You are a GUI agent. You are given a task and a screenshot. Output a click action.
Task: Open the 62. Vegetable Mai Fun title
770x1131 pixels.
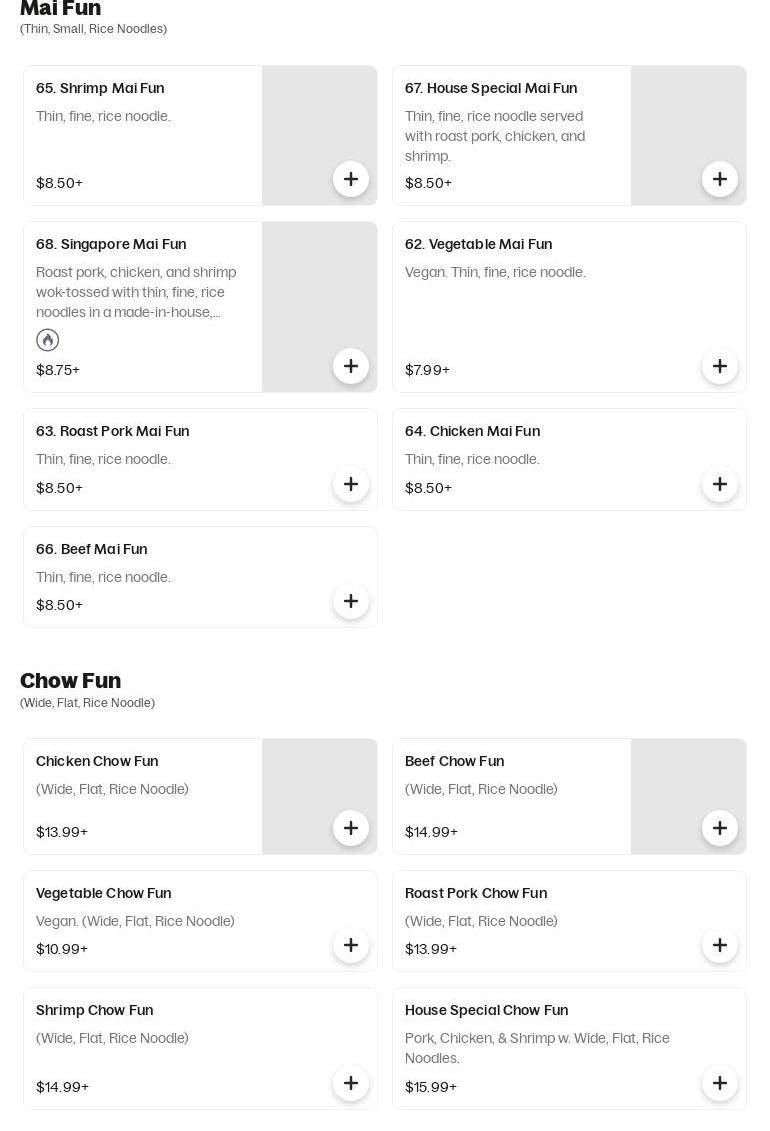(478, 244)
